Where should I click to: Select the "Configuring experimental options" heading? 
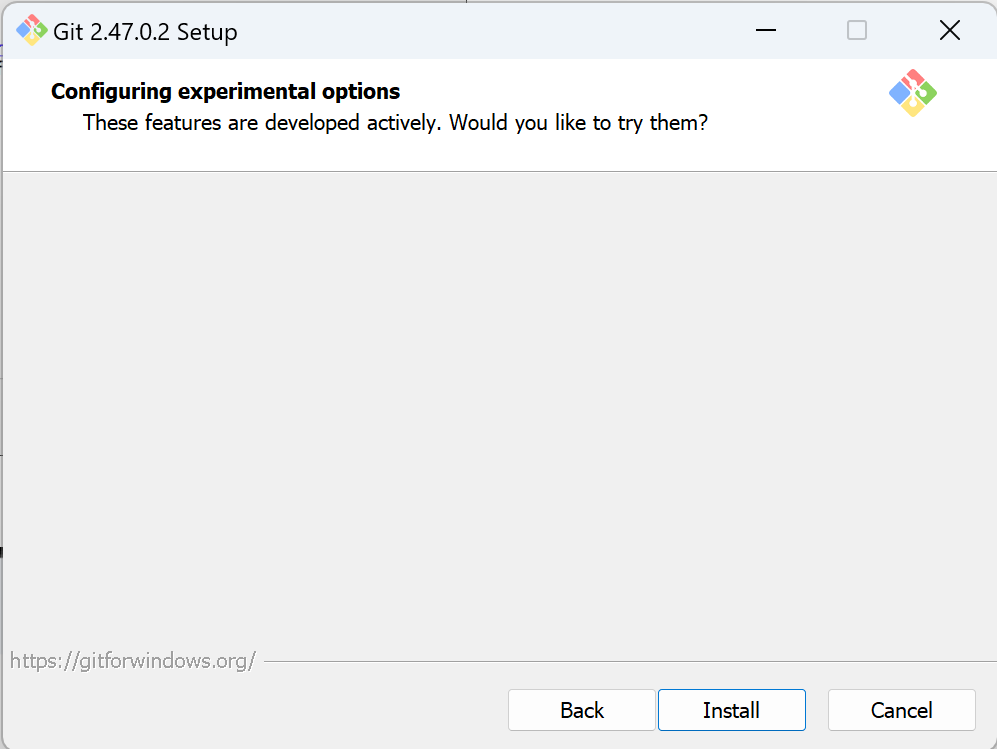pyautogui.click(x=225, y=92)
